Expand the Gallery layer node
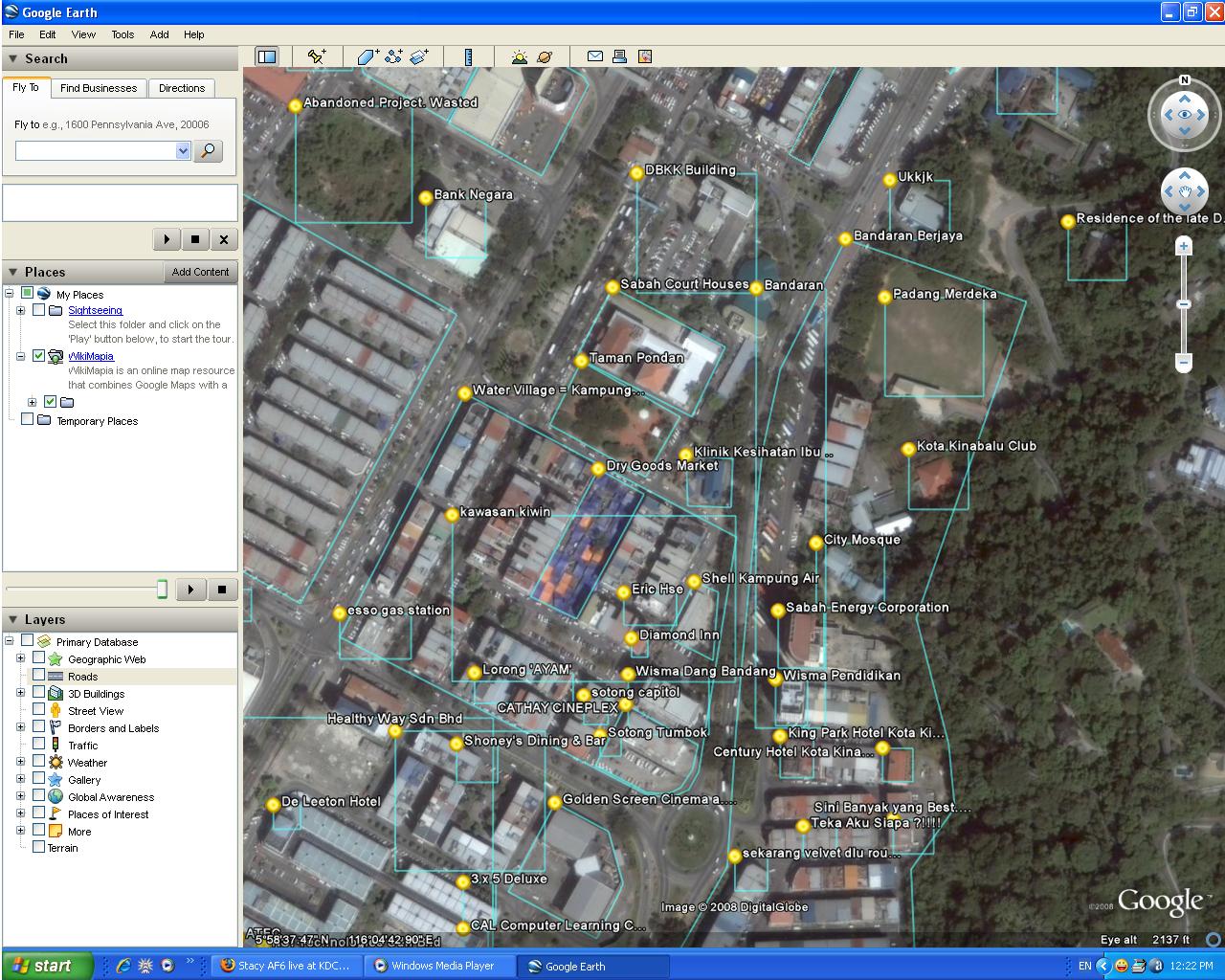Image resolution: width=1225 pixels, height=980 pixels. point(20,779)
